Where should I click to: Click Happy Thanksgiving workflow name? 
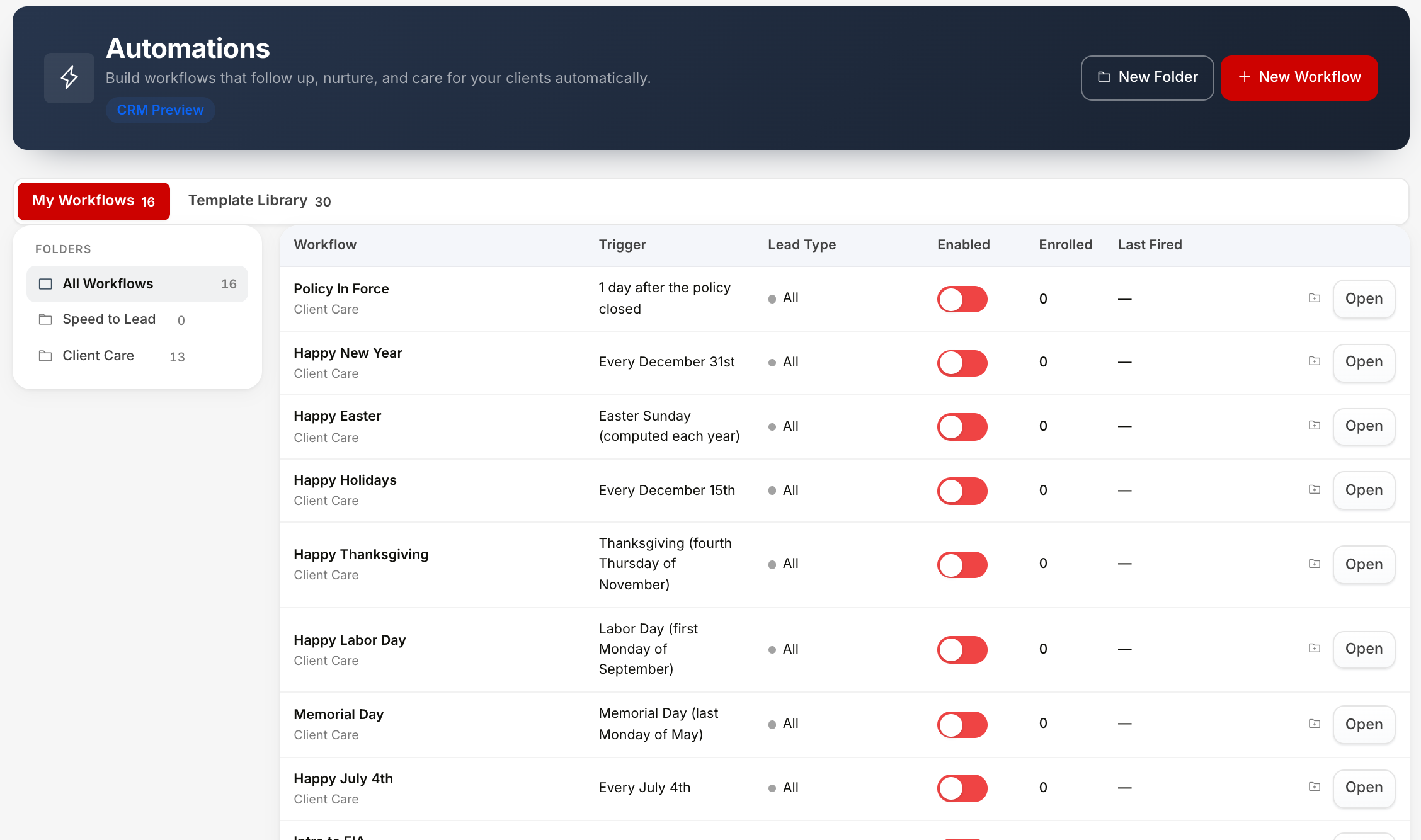click(x=361, y=554)
